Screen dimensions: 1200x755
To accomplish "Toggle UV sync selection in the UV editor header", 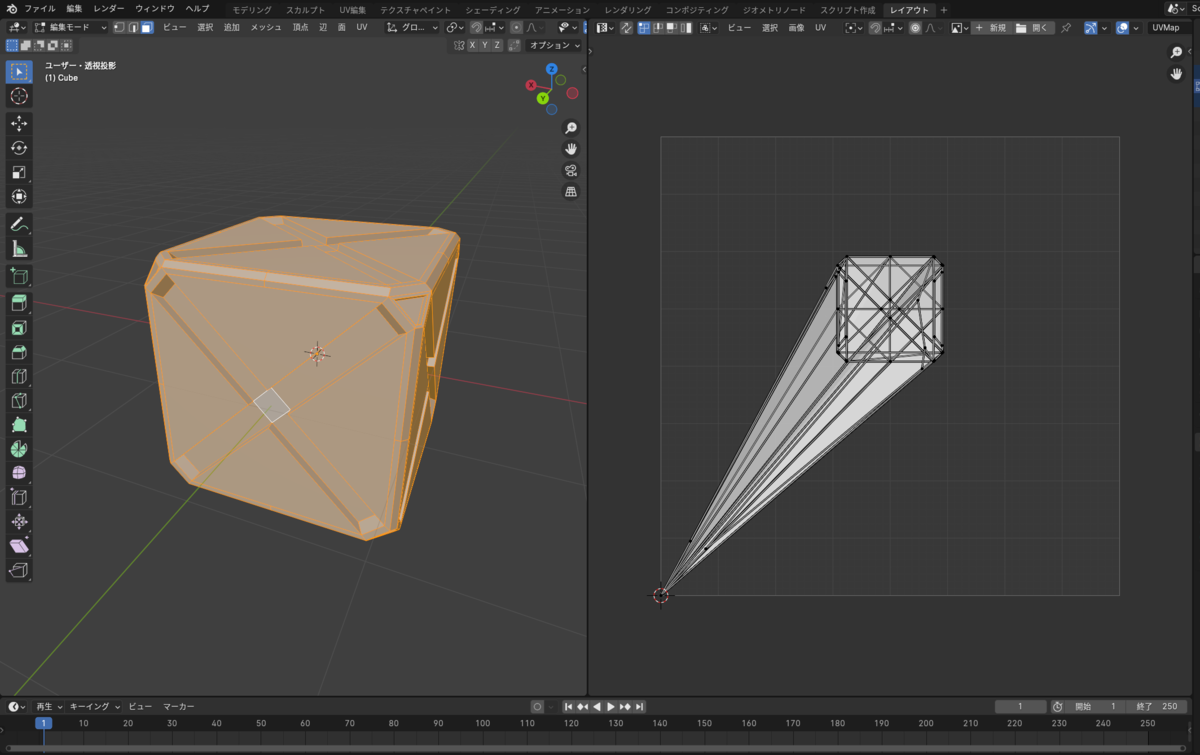I will [x=626, y=28].
